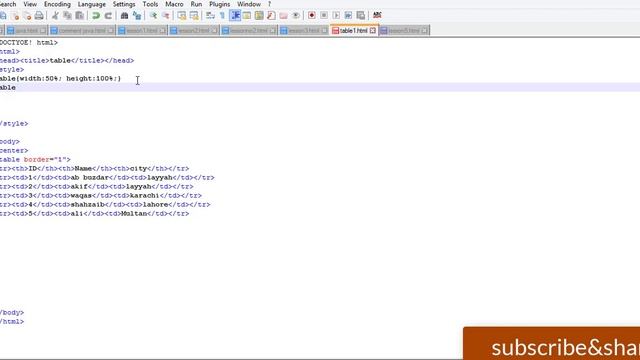This screenshot has width=640, height=360.
Task: Toggle the highlighted indent guide icon
Action: [235, 16]
